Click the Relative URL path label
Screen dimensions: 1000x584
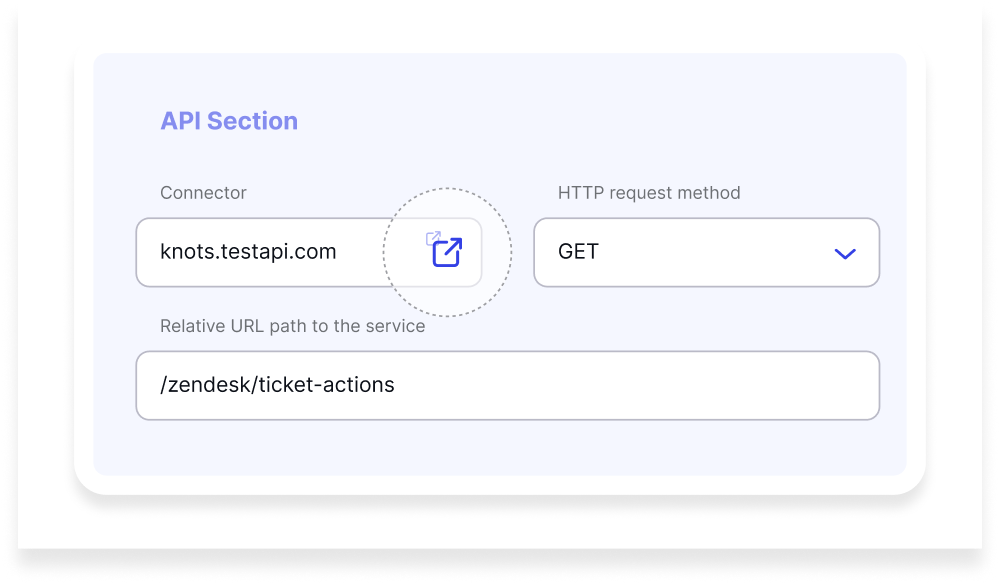click(x=292, y=325)
